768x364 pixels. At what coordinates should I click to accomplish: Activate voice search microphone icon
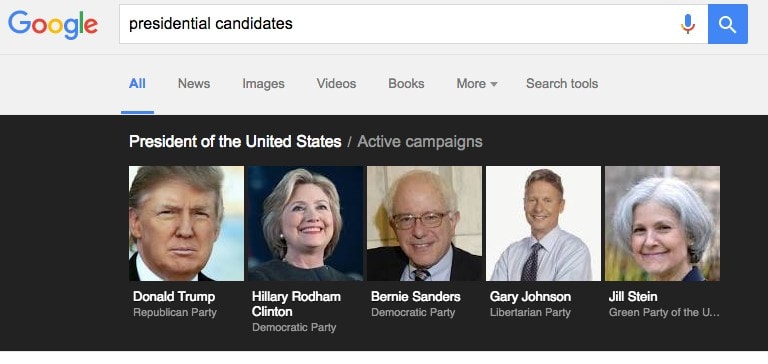click(x=688, y=24)
